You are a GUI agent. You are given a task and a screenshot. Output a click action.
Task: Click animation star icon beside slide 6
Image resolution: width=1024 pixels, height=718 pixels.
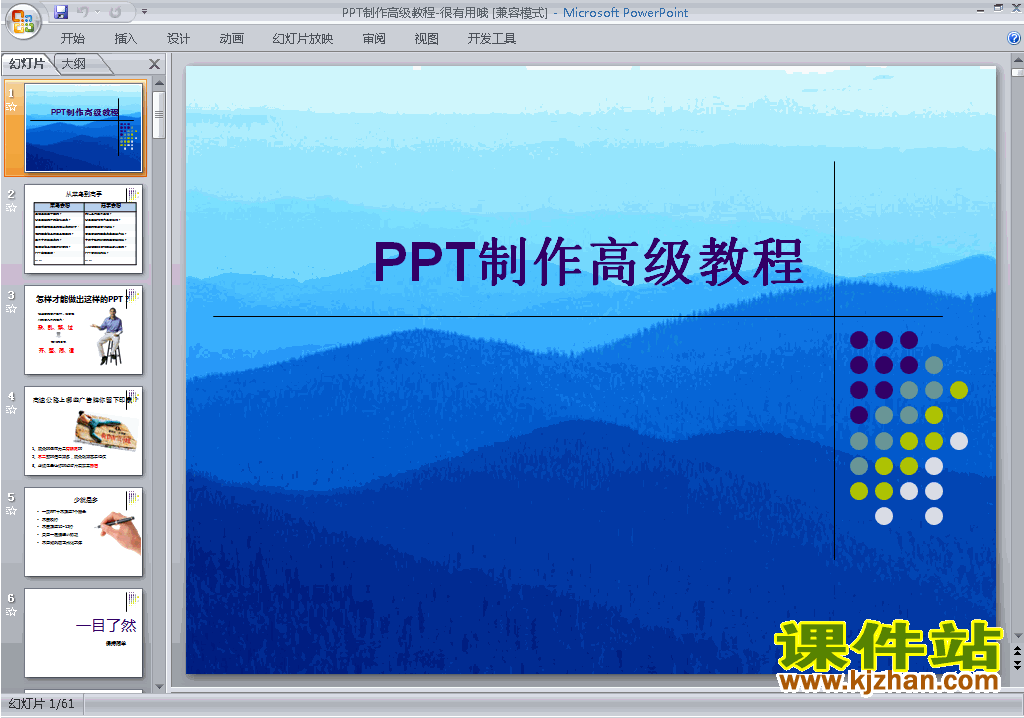tap(11, 612)
